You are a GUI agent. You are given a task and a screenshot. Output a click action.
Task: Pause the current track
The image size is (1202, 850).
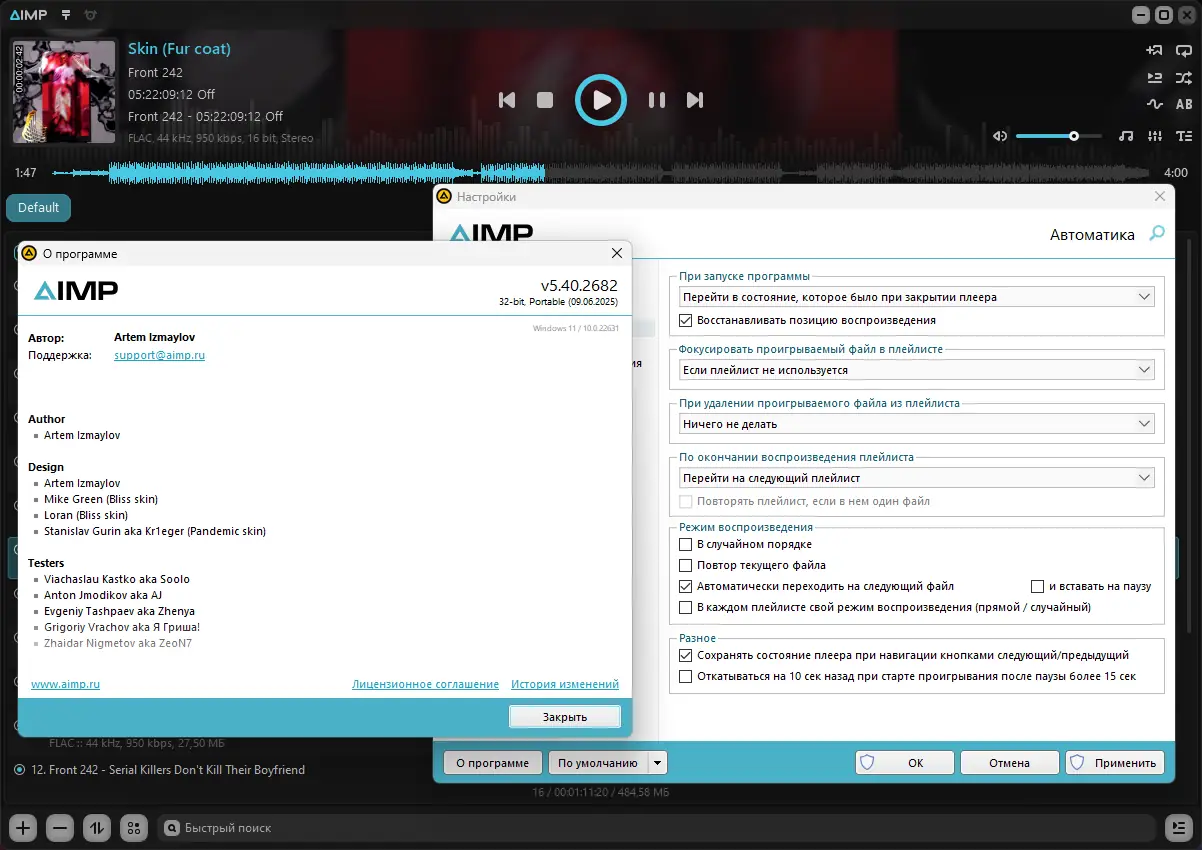pos(657,100)
